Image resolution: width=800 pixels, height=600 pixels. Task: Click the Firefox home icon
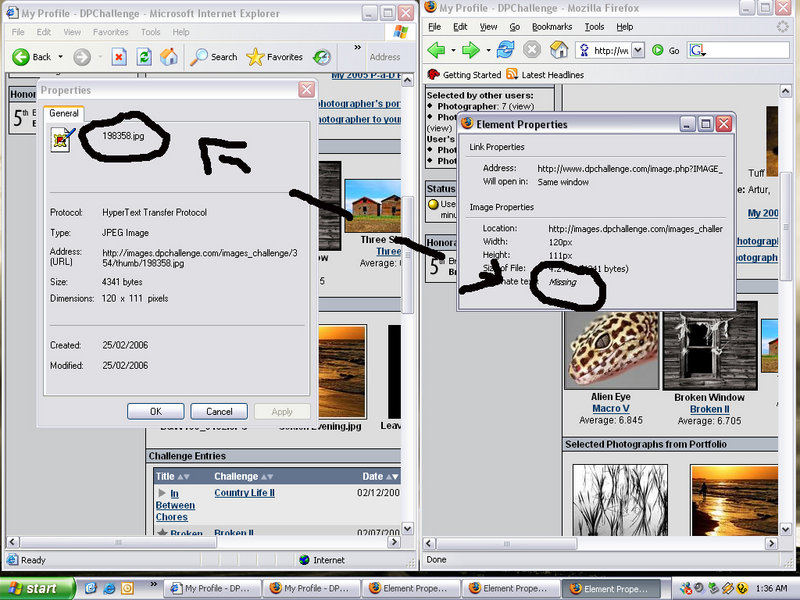[x=559, y=50]
